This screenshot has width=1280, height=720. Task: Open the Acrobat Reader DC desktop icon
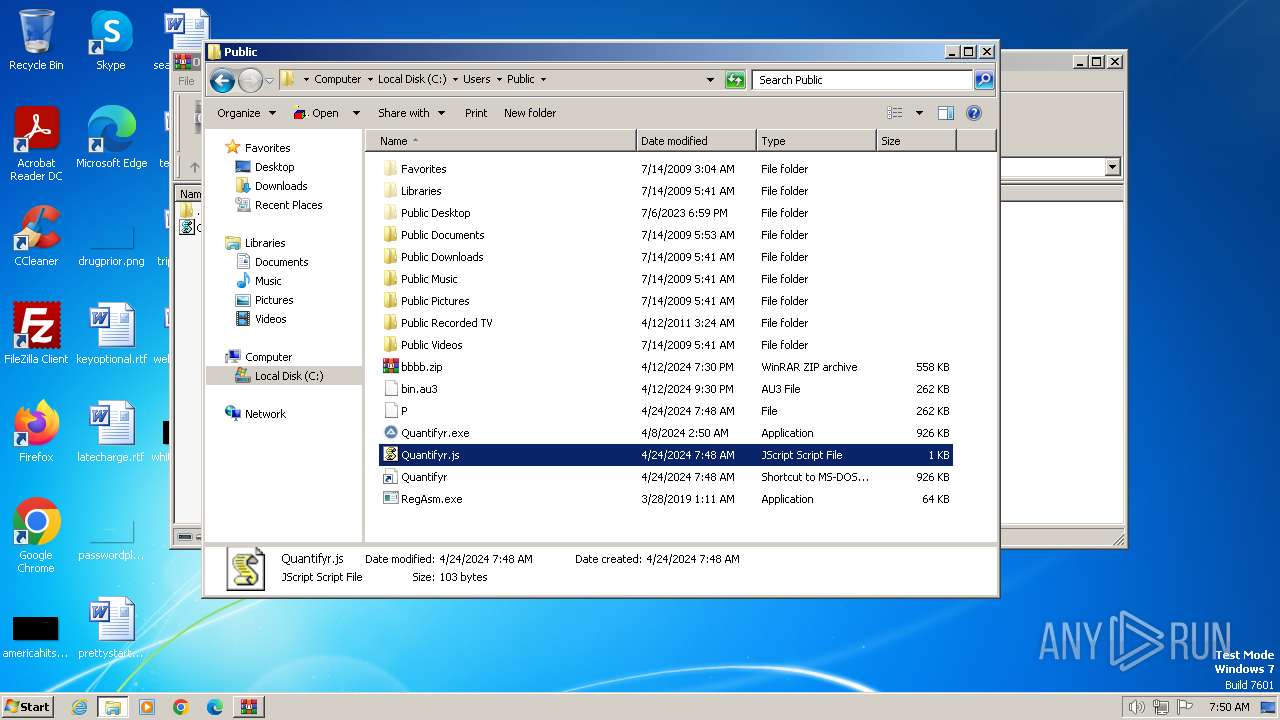[36, 144]
